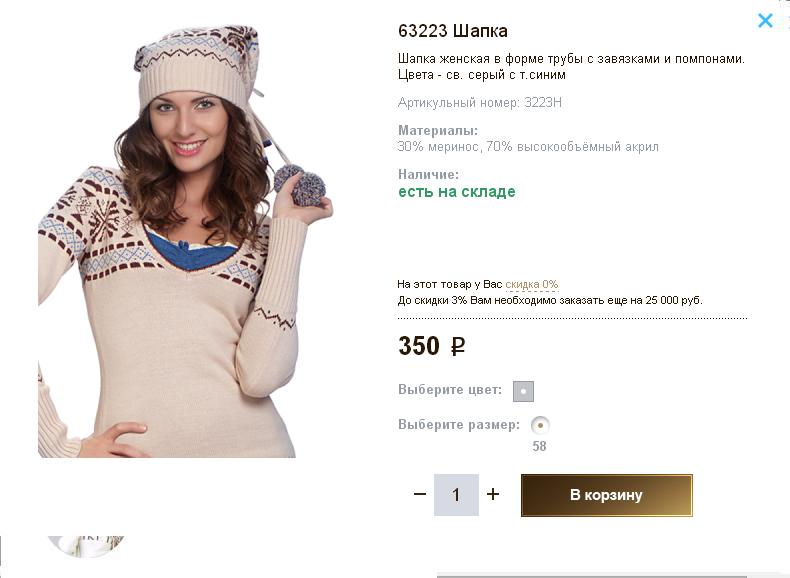Open the скидка 0% discount link
The image size is (790, 578).
coord(531,284)
